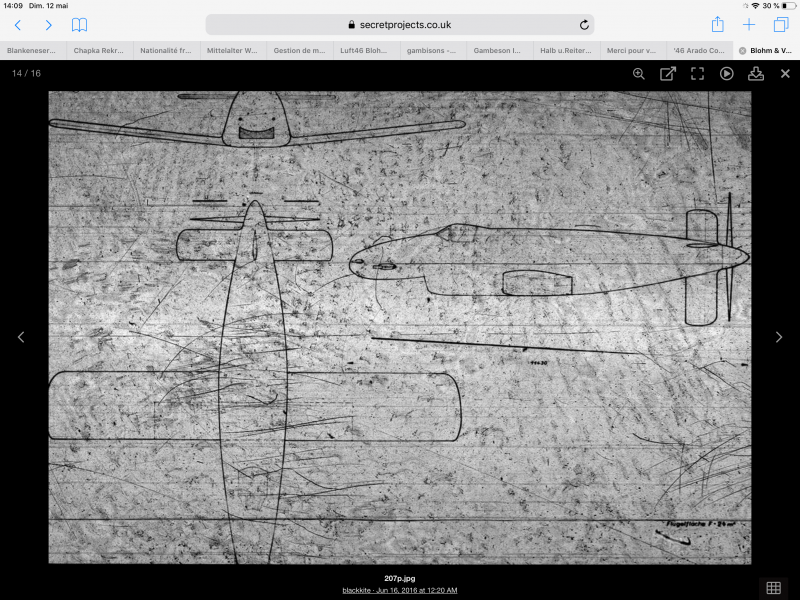Viewport: 800px width, 600px height.
Task: Show the thumbnail grid view
Action: tap(773, 587)
